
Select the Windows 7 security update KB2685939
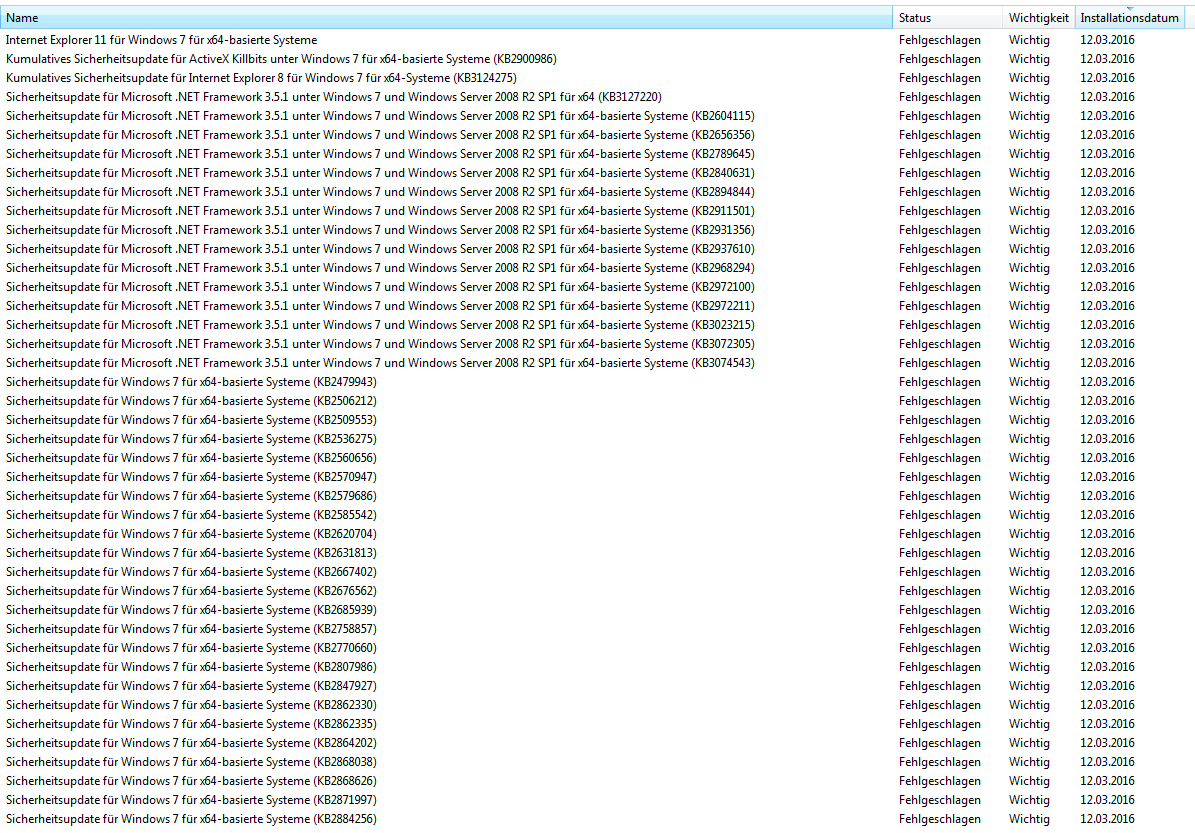[x=191, y=610]
